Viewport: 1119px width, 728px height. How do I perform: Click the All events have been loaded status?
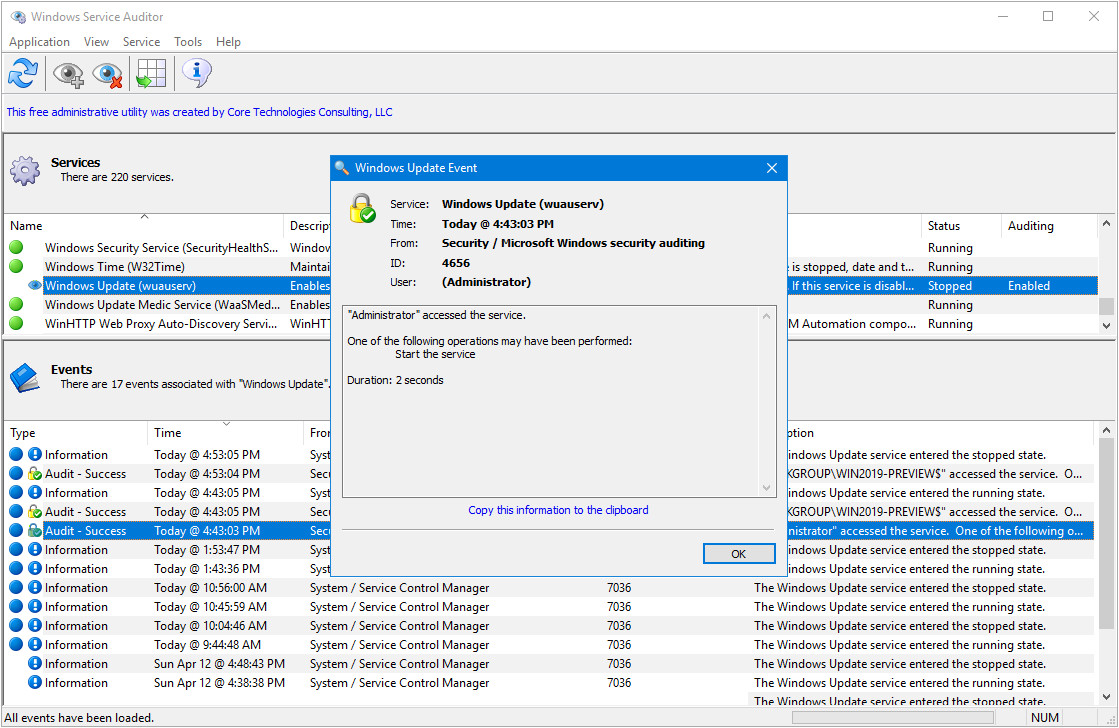[79, 718]
